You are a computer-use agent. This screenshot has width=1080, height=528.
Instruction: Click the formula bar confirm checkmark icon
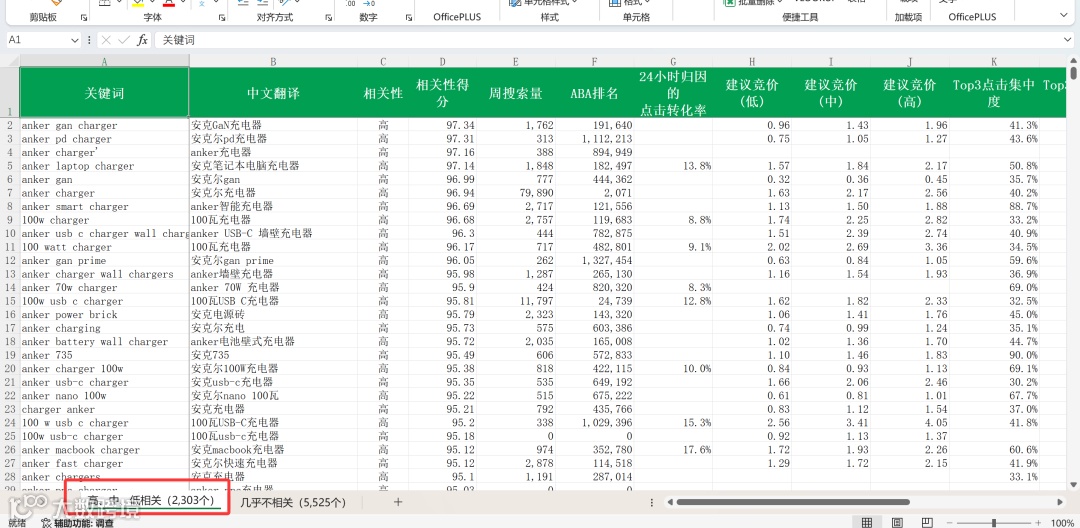point(123,40)
